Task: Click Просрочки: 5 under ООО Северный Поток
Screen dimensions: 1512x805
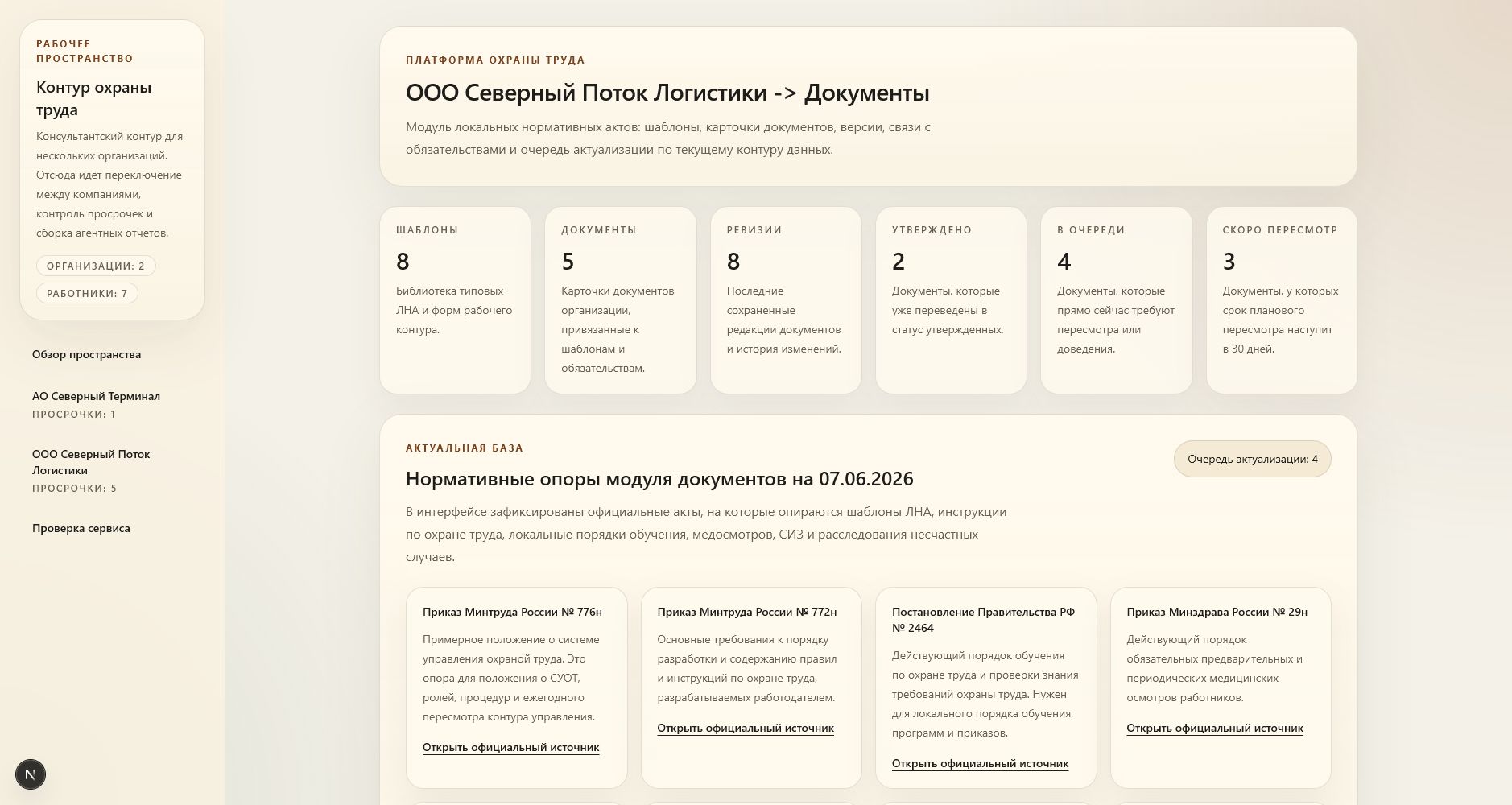Action: pyautogui.click(x=74, y=489)
